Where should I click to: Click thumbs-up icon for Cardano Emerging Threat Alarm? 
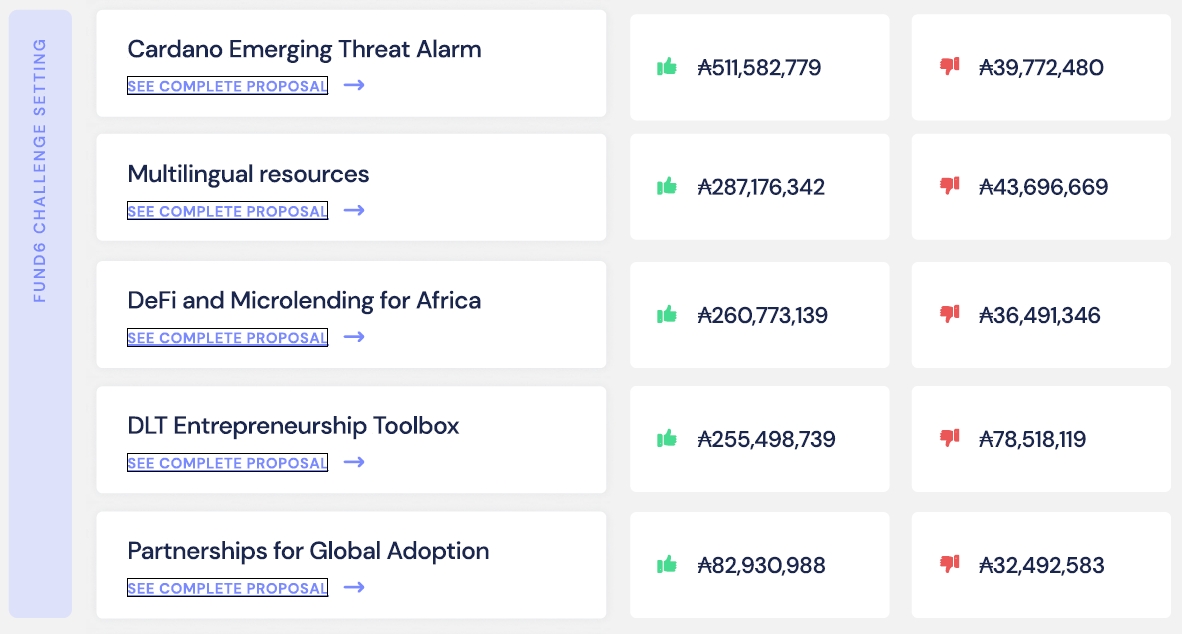click(x=667, y=67)
